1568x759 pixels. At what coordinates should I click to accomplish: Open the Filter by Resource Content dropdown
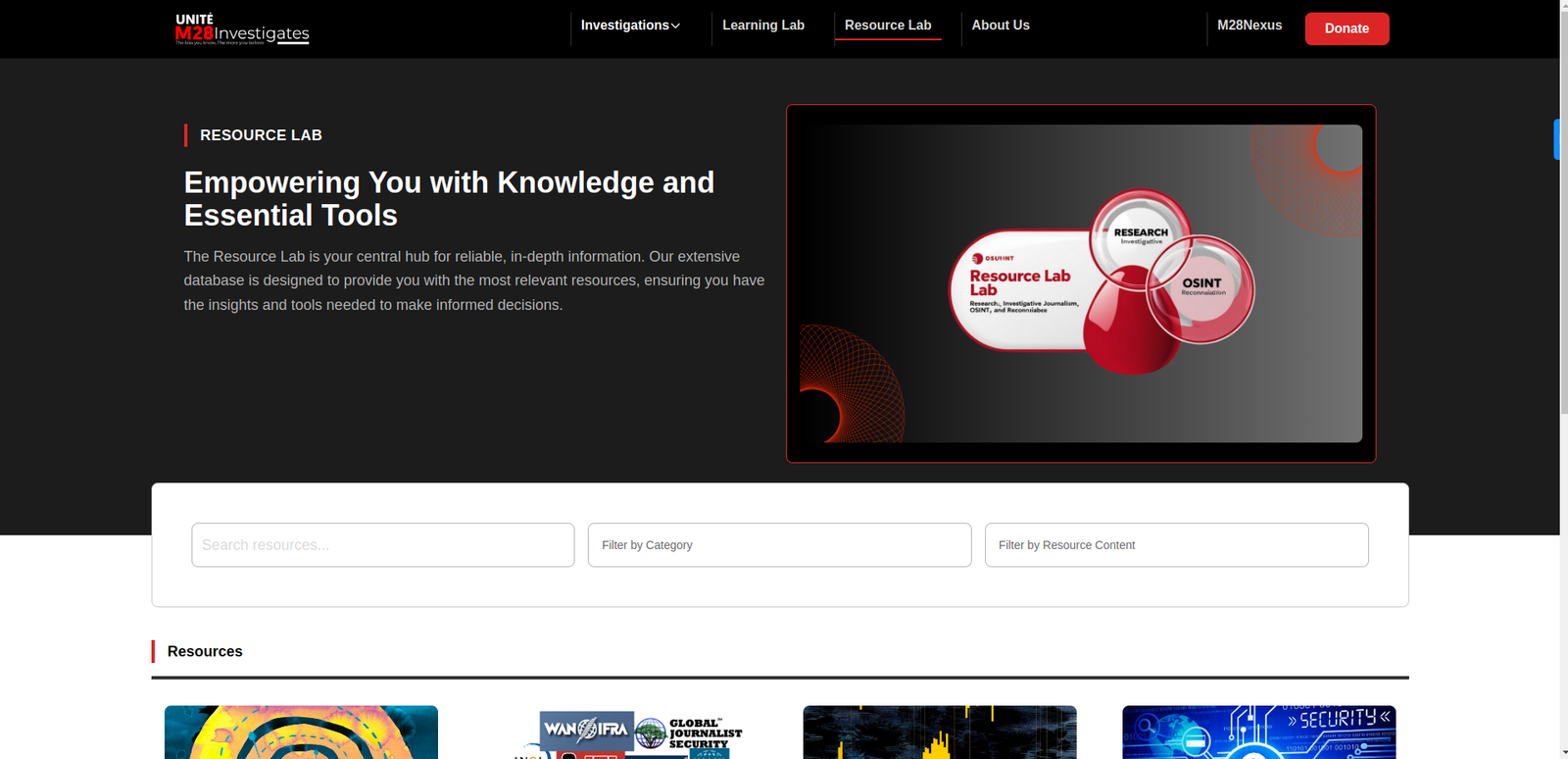[1176, 545]
